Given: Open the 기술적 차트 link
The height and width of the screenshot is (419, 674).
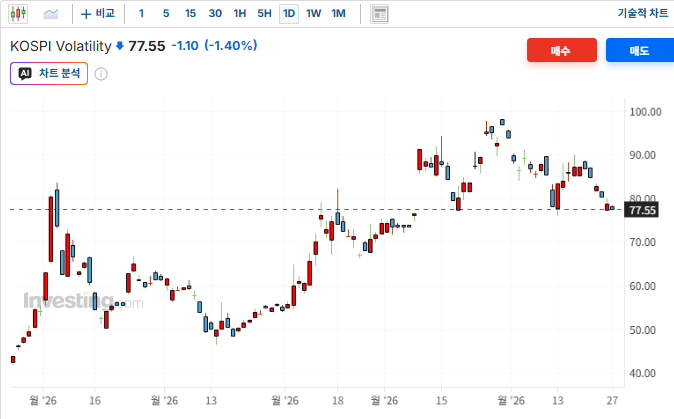Looking at the screenshot, I should (643, 13).
